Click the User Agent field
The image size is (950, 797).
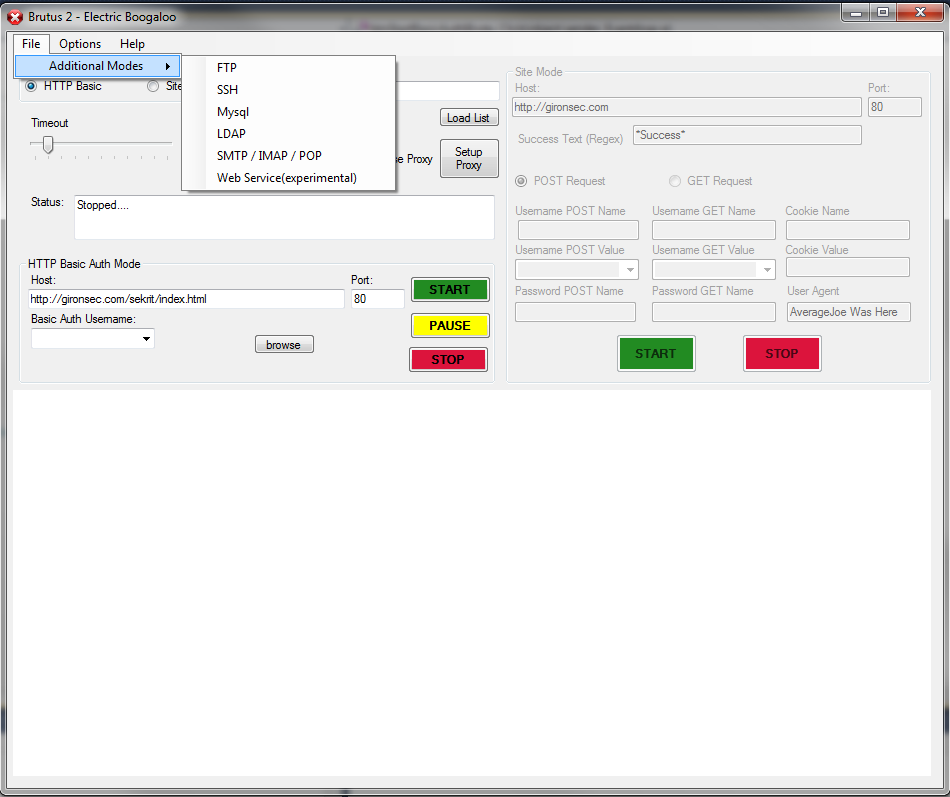[x=849, y=312]
